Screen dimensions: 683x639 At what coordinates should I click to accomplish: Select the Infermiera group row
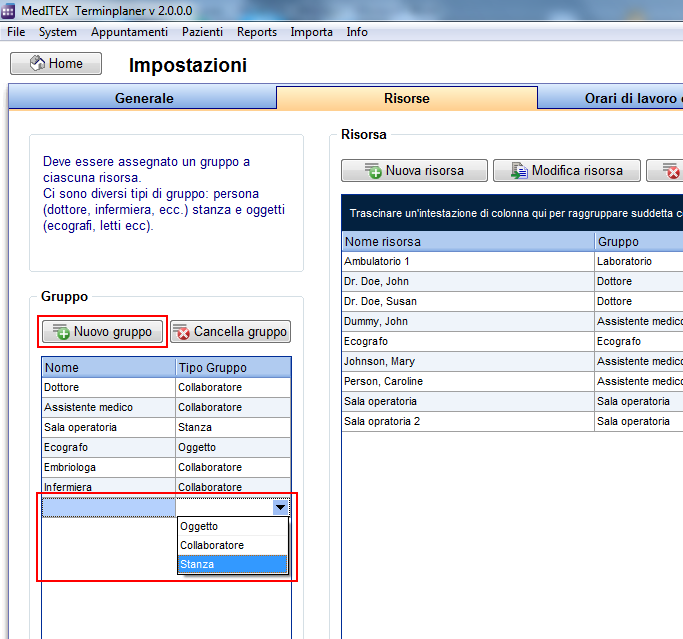(166, 487)
